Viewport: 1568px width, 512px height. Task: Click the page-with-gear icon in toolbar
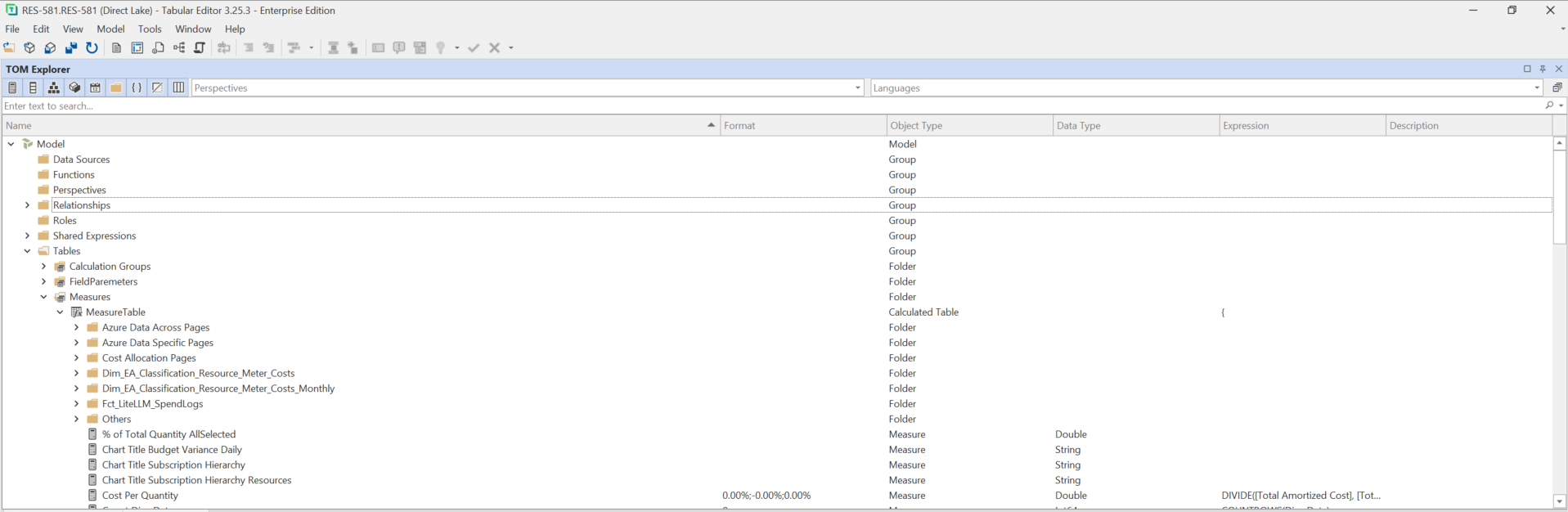158,47
